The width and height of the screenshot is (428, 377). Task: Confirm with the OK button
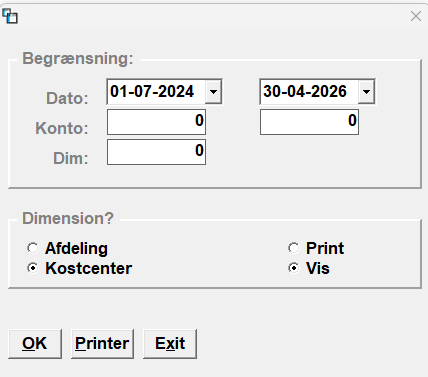pos(35,344)
